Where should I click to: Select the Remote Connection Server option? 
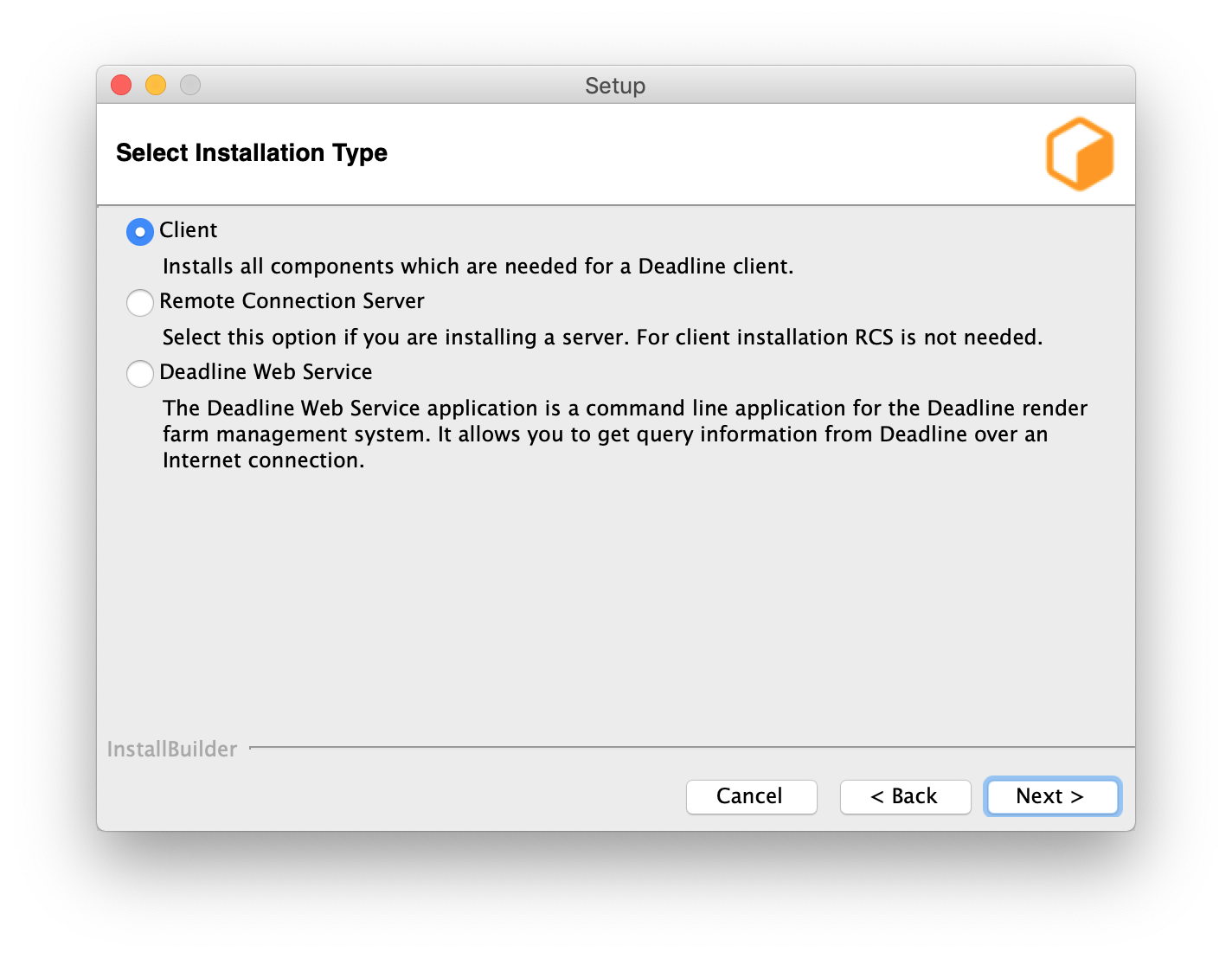pos(139,303)
